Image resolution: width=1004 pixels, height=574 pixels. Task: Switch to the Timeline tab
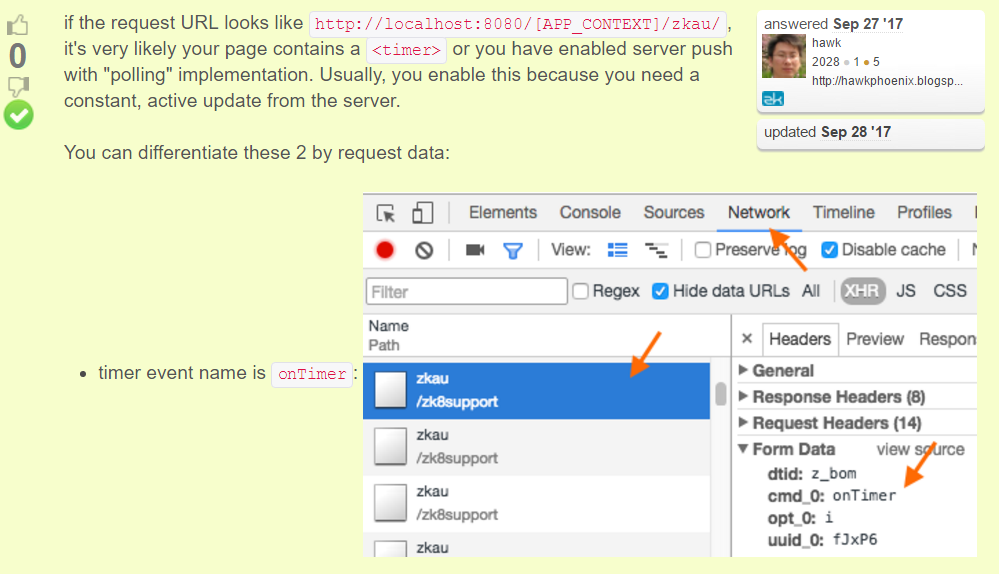click(843, 213)
